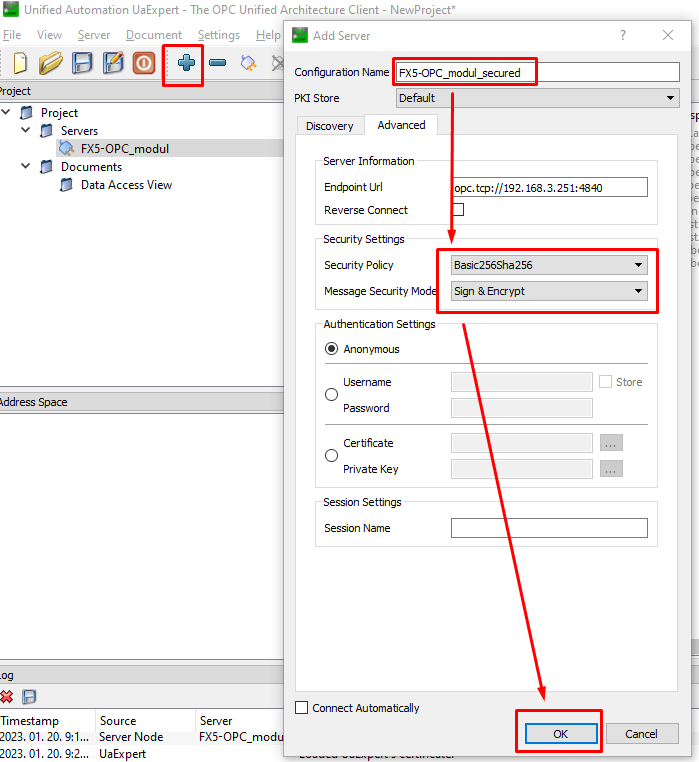Click the Save As pencil icon
Screen dimensions: 699x762
click(113, 63)
